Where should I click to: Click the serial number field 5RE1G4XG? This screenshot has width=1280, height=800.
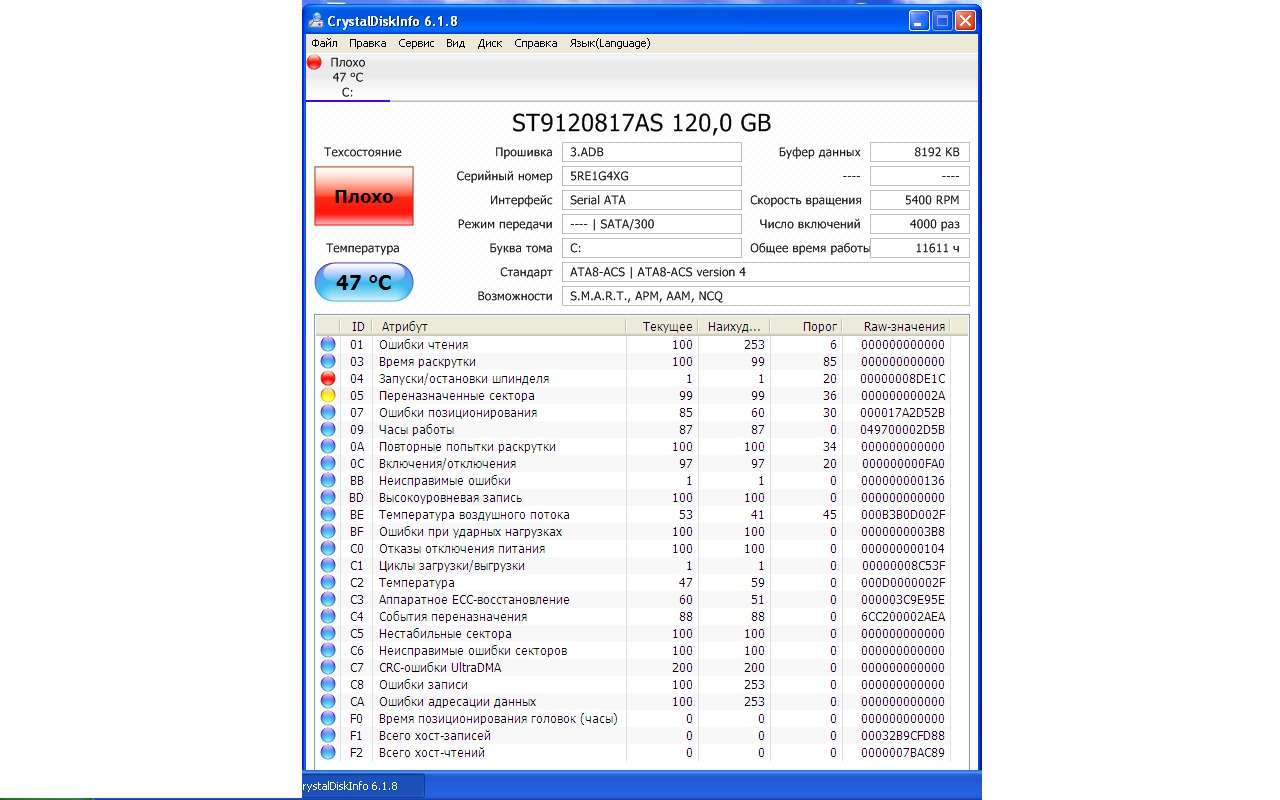click(653, 176)
